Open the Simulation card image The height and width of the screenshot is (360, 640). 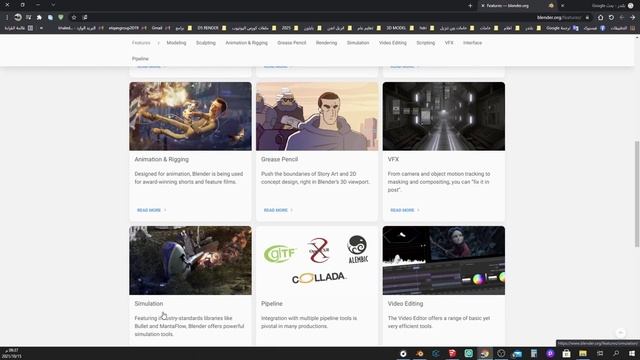click(x=191, y=260)
